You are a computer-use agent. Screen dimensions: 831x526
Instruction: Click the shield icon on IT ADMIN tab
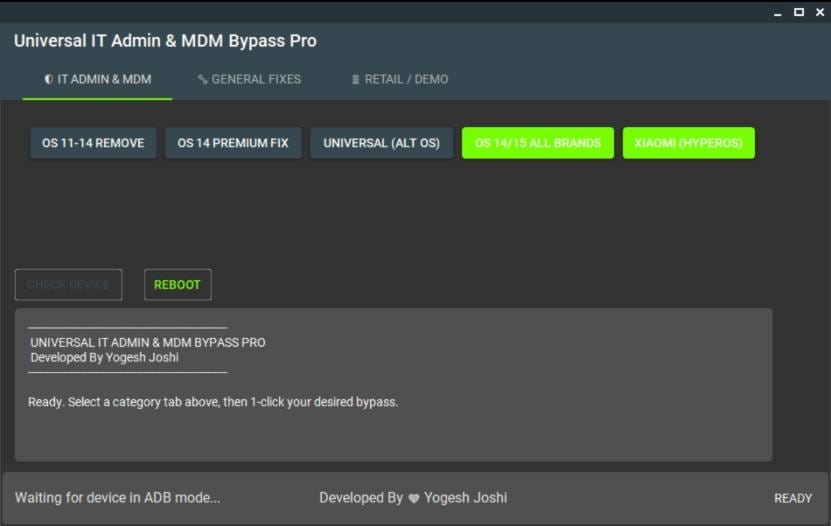[49, 79]
